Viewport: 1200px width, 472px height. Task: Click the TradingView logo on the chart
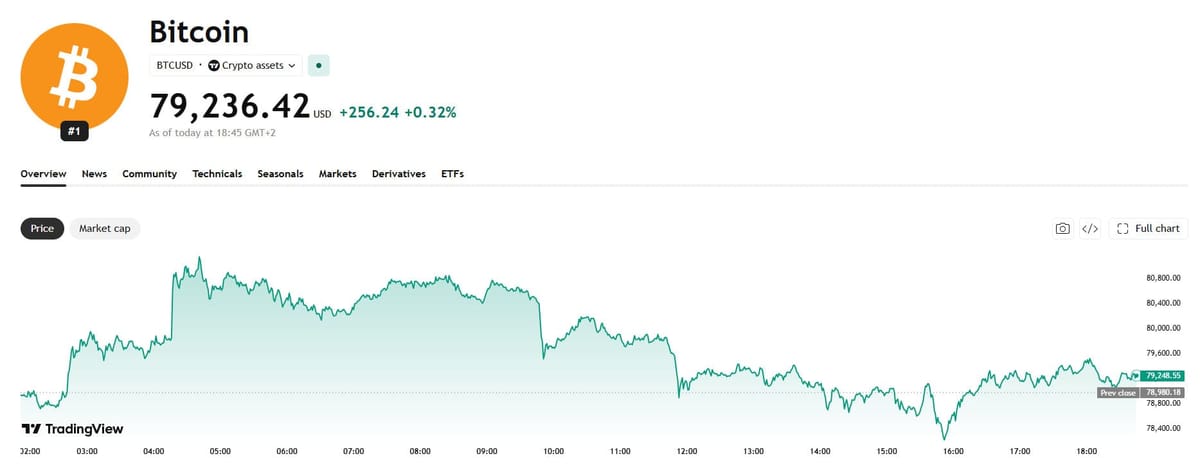tap(73, 429)
